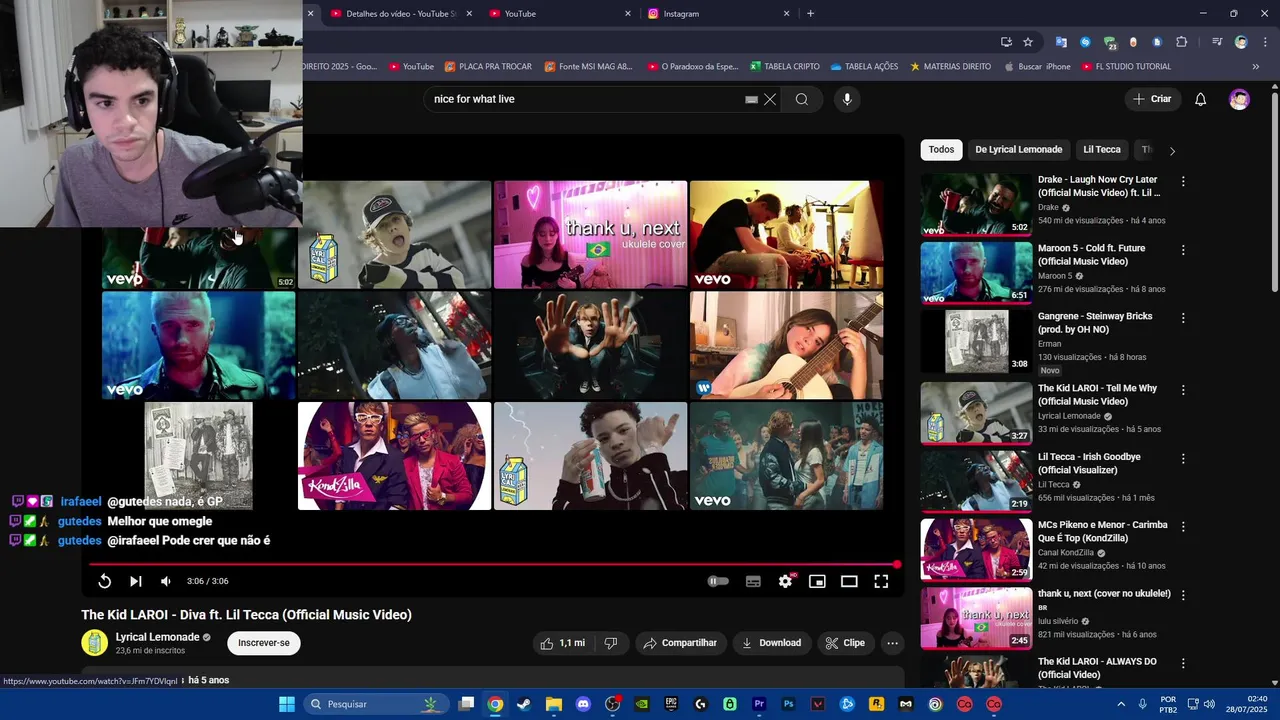The height and width of the screenshot is (720, 1280).
Task: Open options menu for Drake - Laugh Now Cry Later
Action: pyautogui.click(x=1183, y=182)
